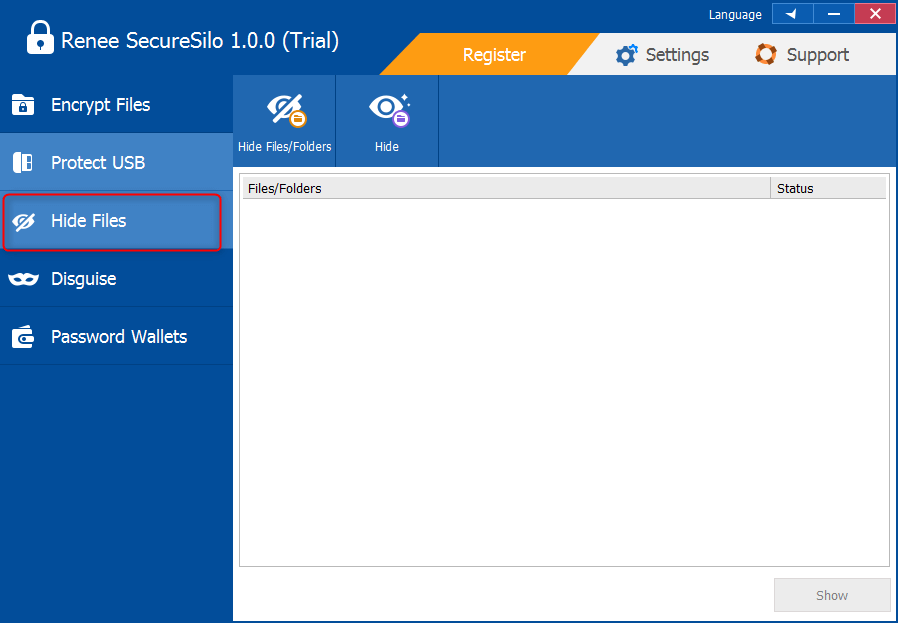Click the Language label
This screenshot has width=898, height=623.
tap(735, 15)
